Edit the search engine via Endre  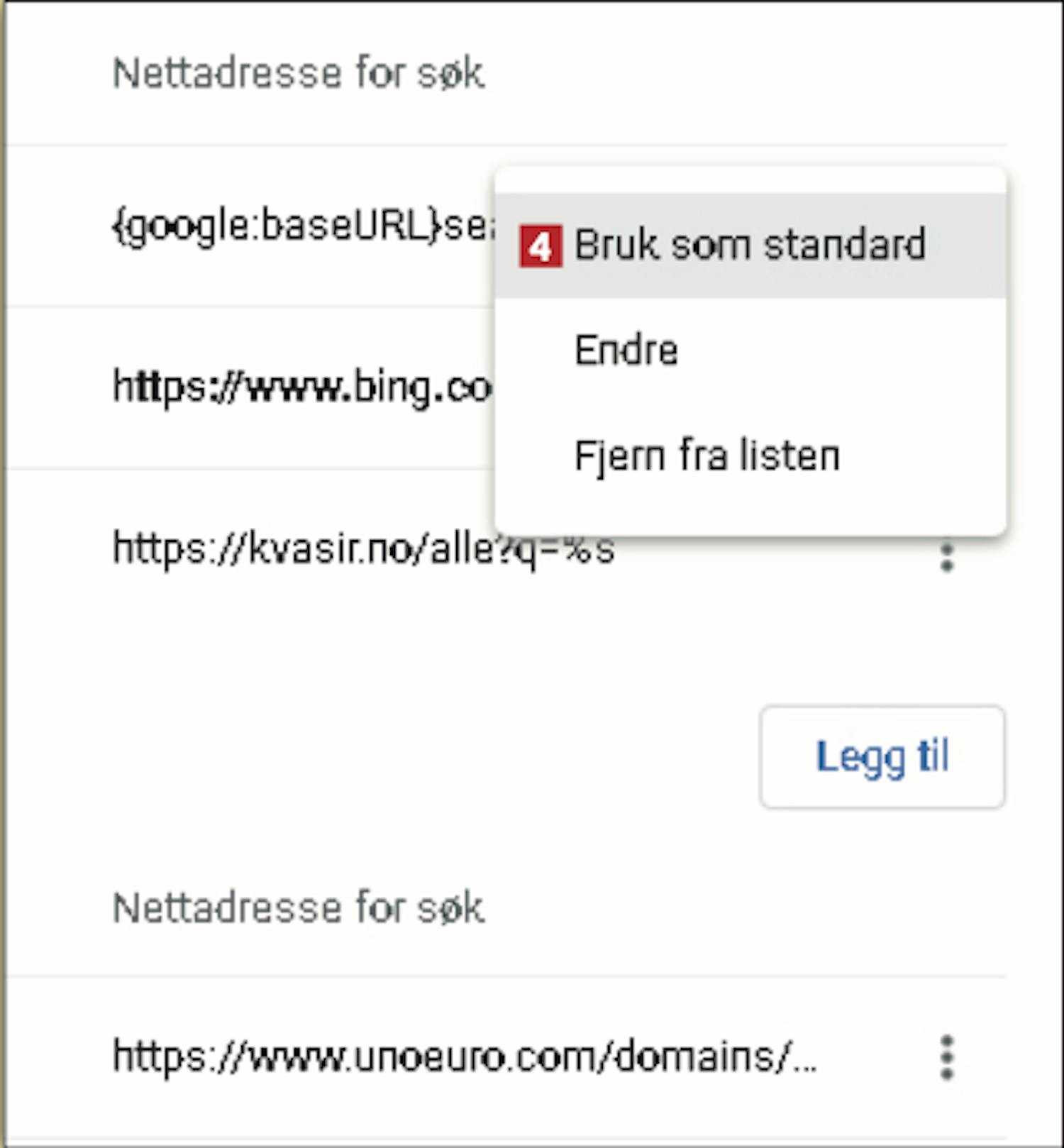coord(626,350)
